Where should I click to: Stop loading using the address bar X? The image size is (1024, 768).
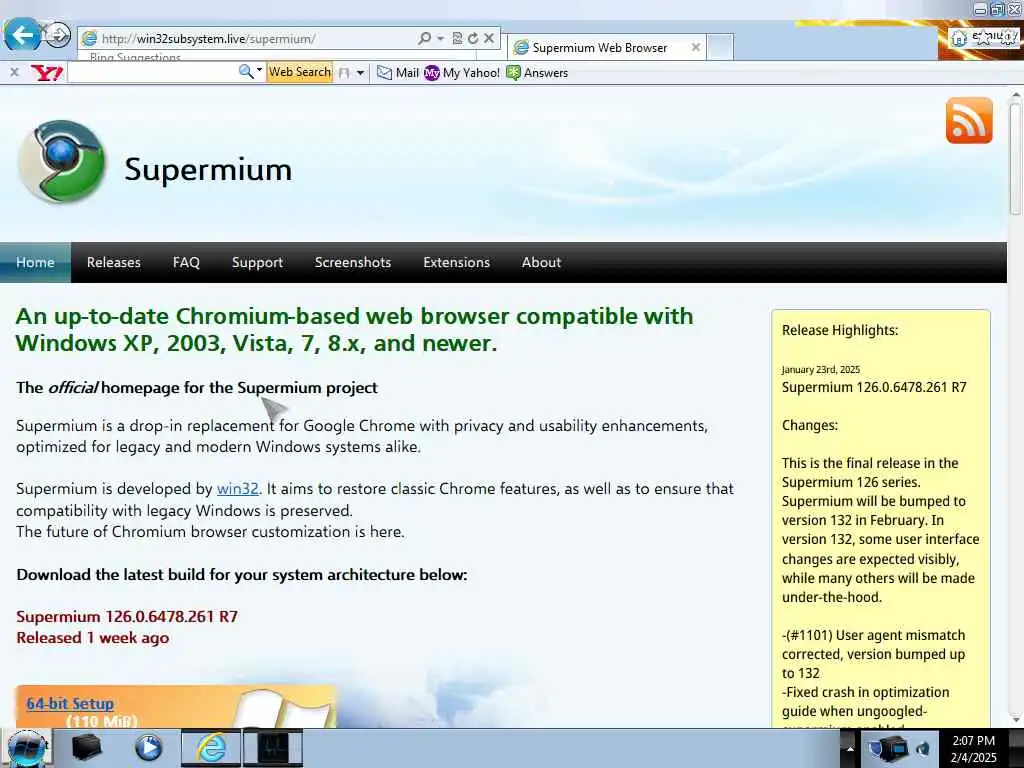488,39
